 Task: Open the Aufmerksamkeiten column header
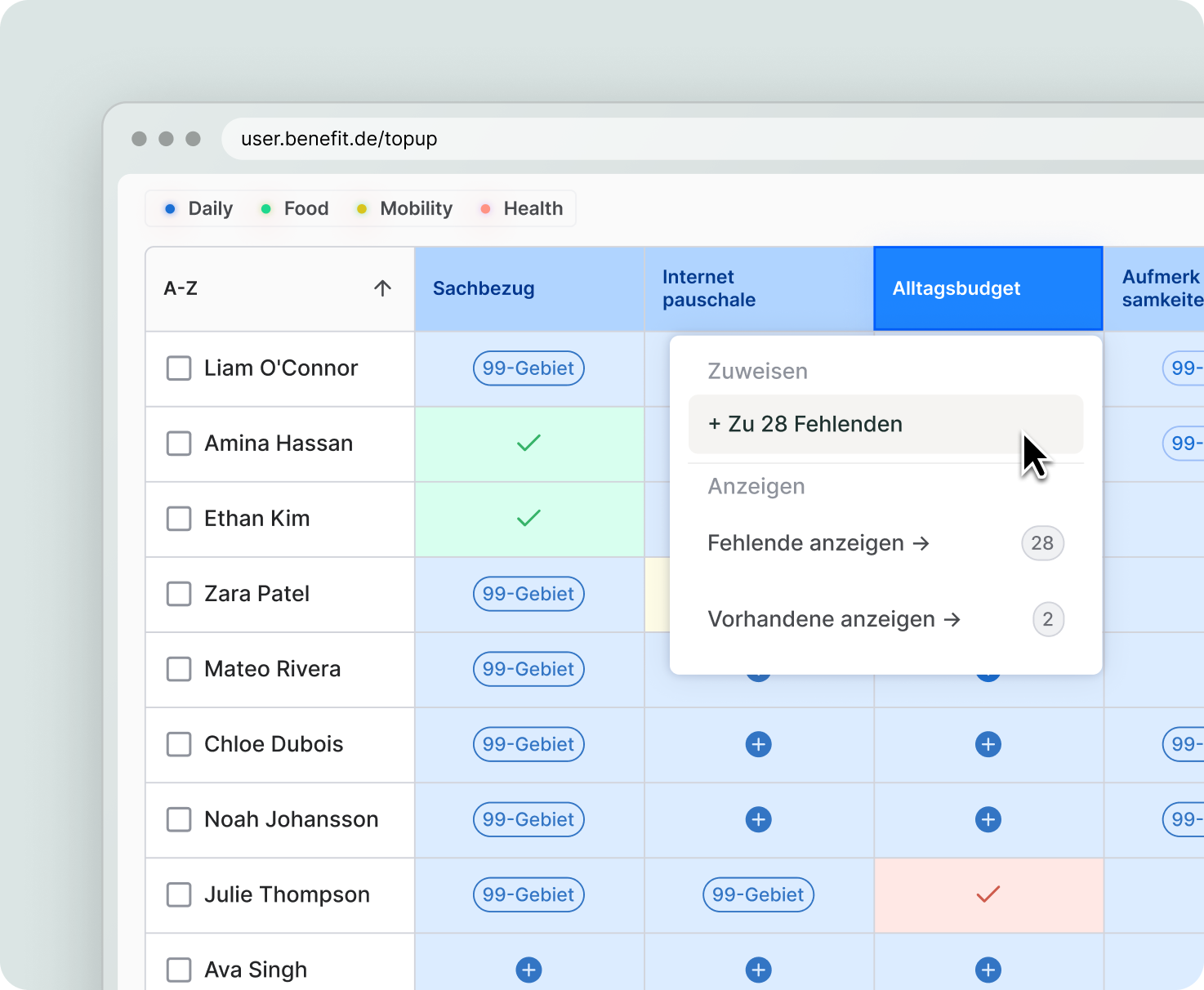(1154, 288)
